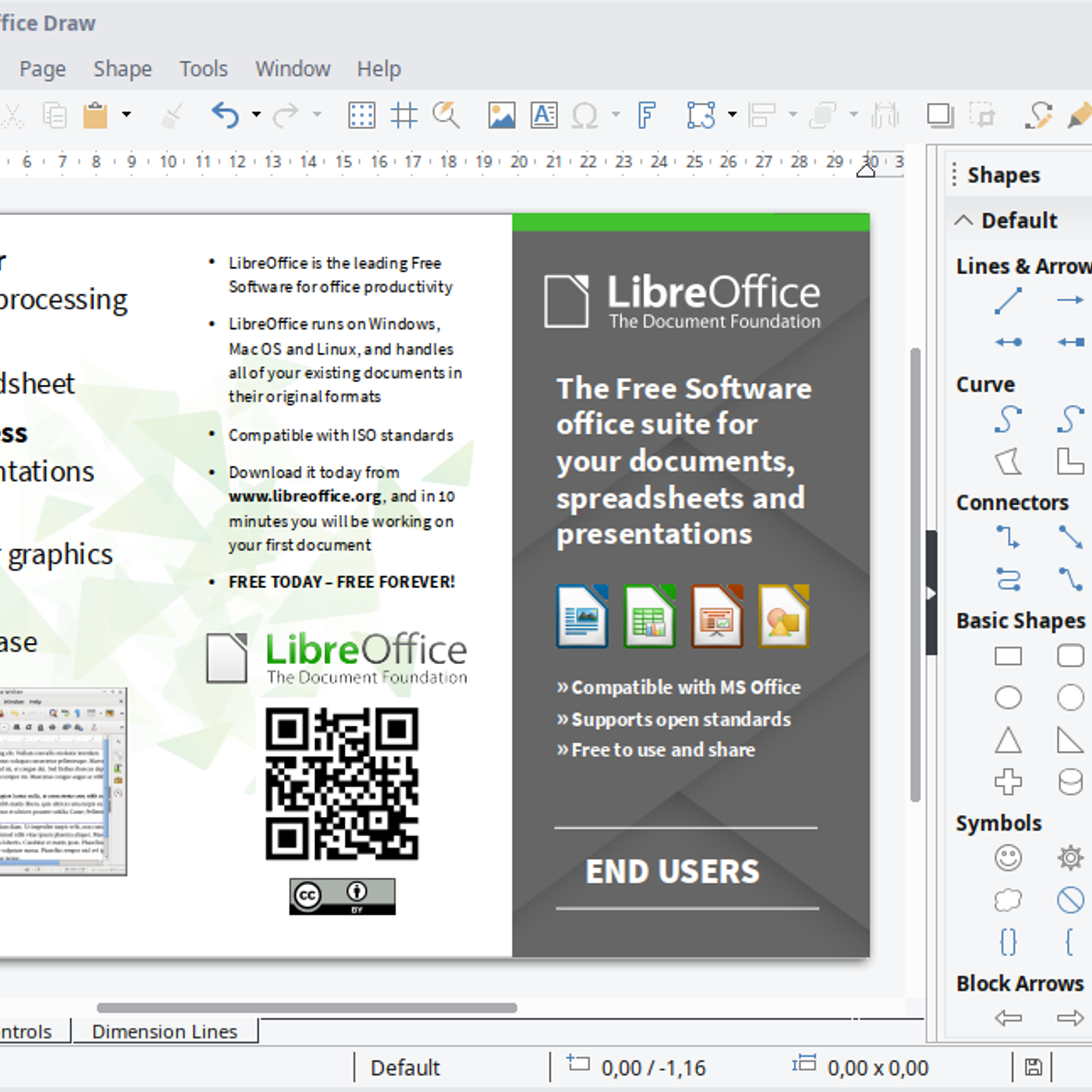Viewport: 1092px width, 1092px height.
Task: Click the QR code image on page
Action: 342,784
